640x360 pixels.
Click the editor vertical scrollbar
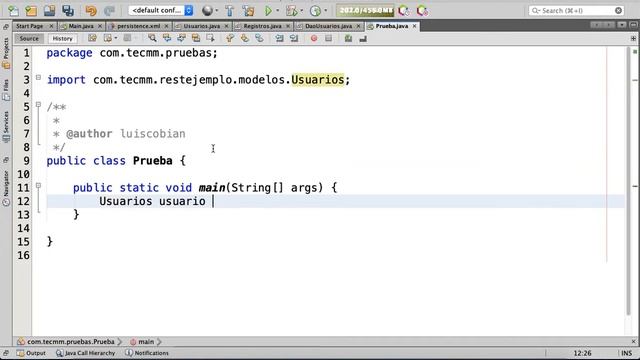629,182
